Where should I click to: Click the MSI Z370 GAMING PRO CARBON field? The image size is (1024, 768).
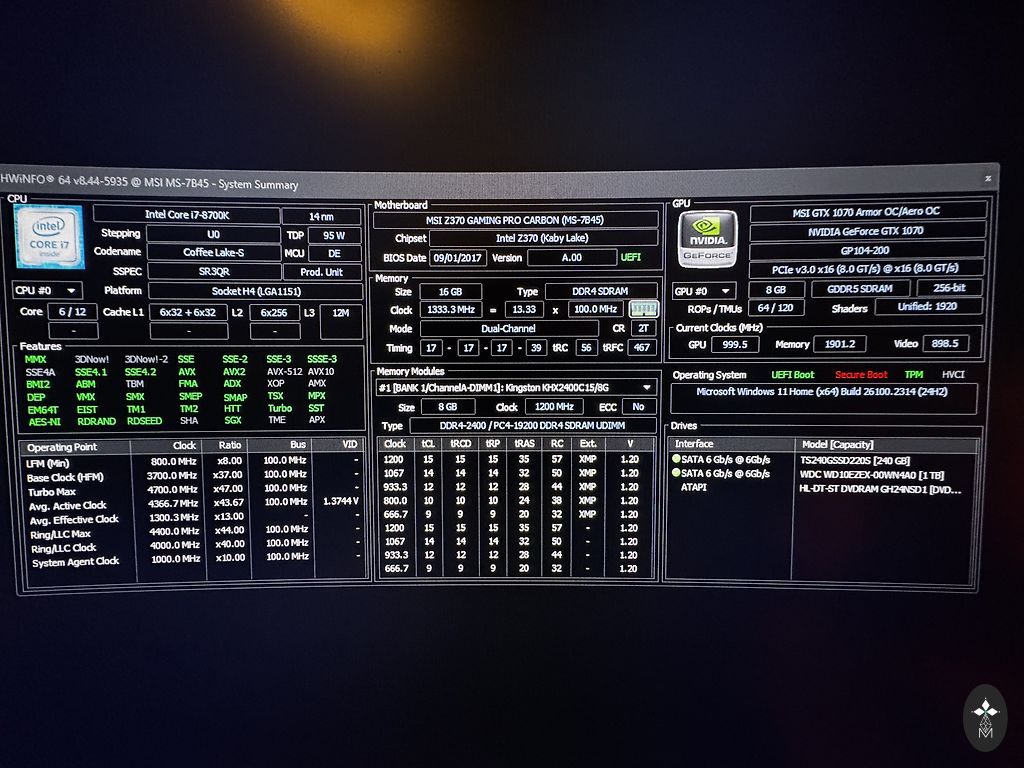[x=515, y=220]
